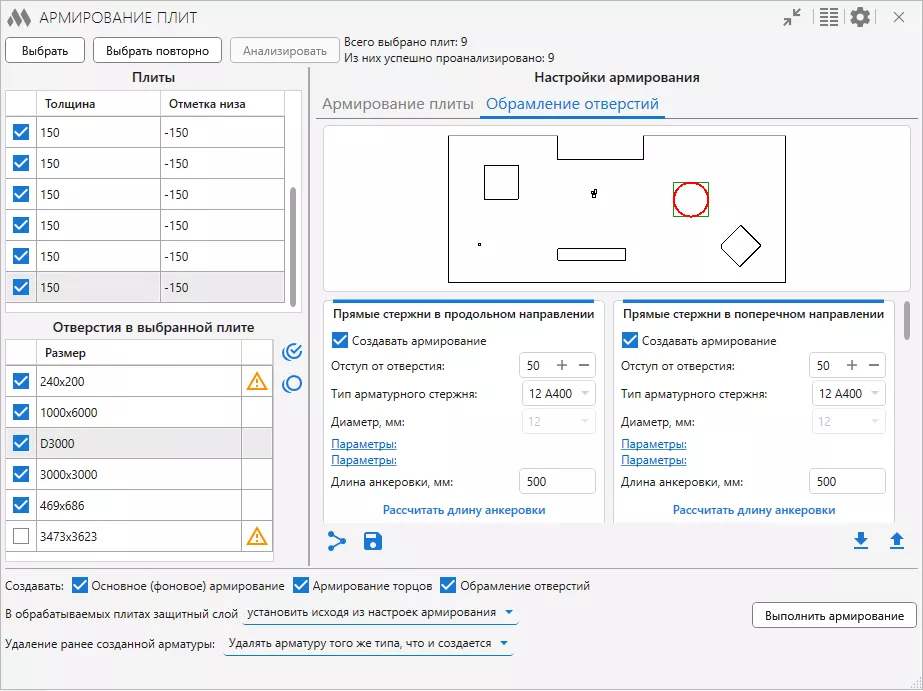923x691 pixels.
Task: Select the 'Обрамление отверстий' tab
Action: [x=574, y=103]
